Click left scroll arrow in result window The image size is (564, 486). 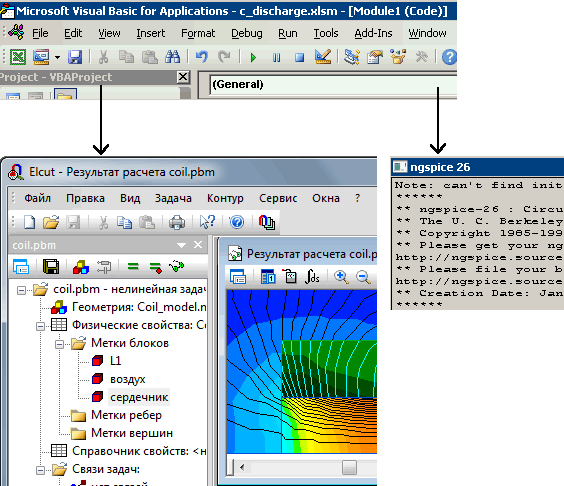[x=242, y=467]
